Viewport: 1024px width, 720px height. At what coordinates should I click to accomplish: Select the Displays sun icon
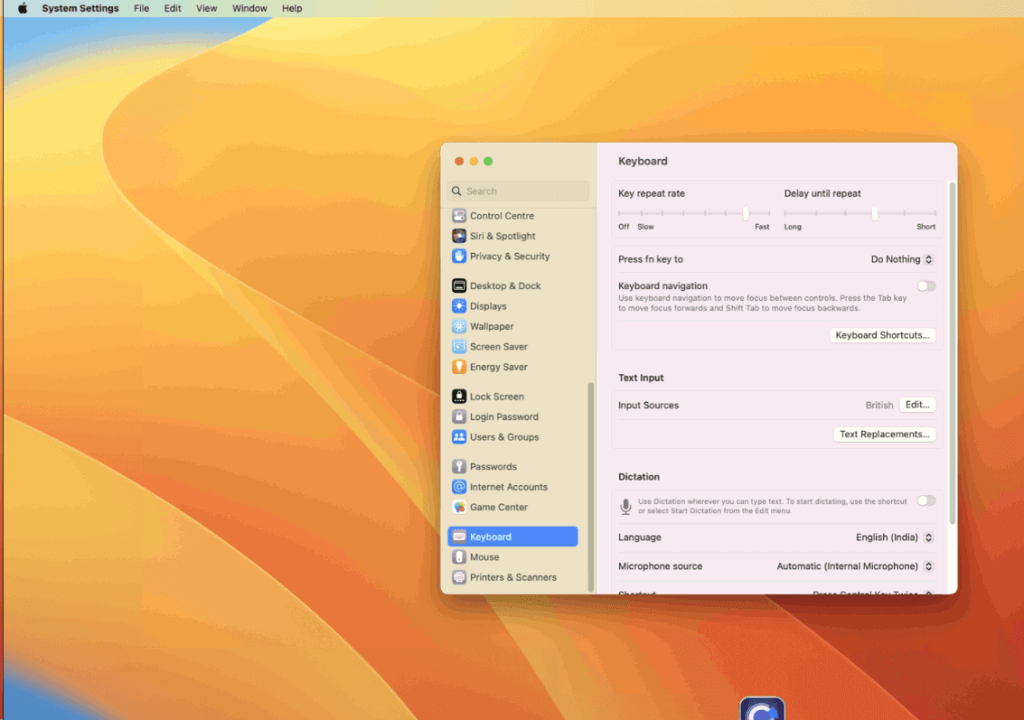pos(459,306)
